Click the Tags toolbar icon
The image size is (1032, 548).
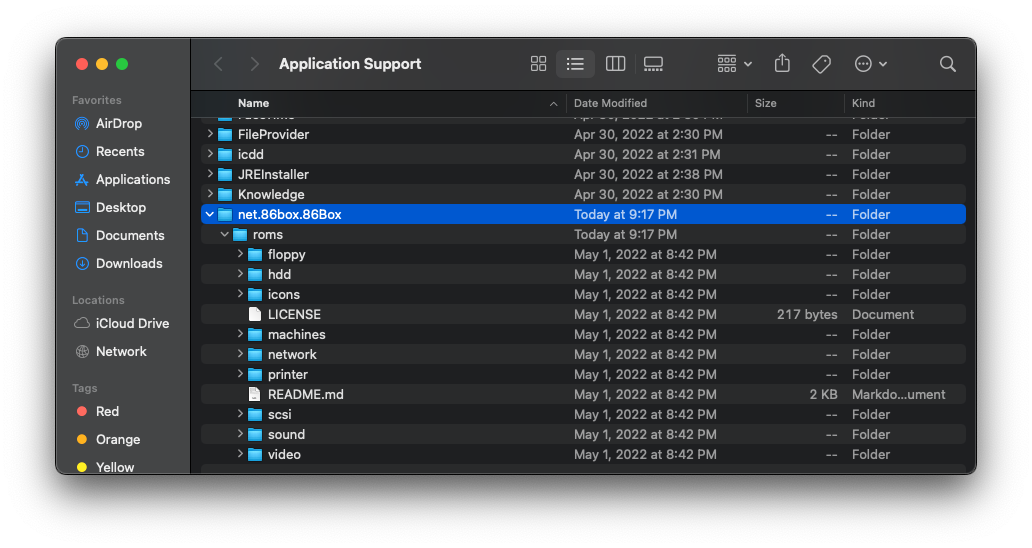pos(821,64)
